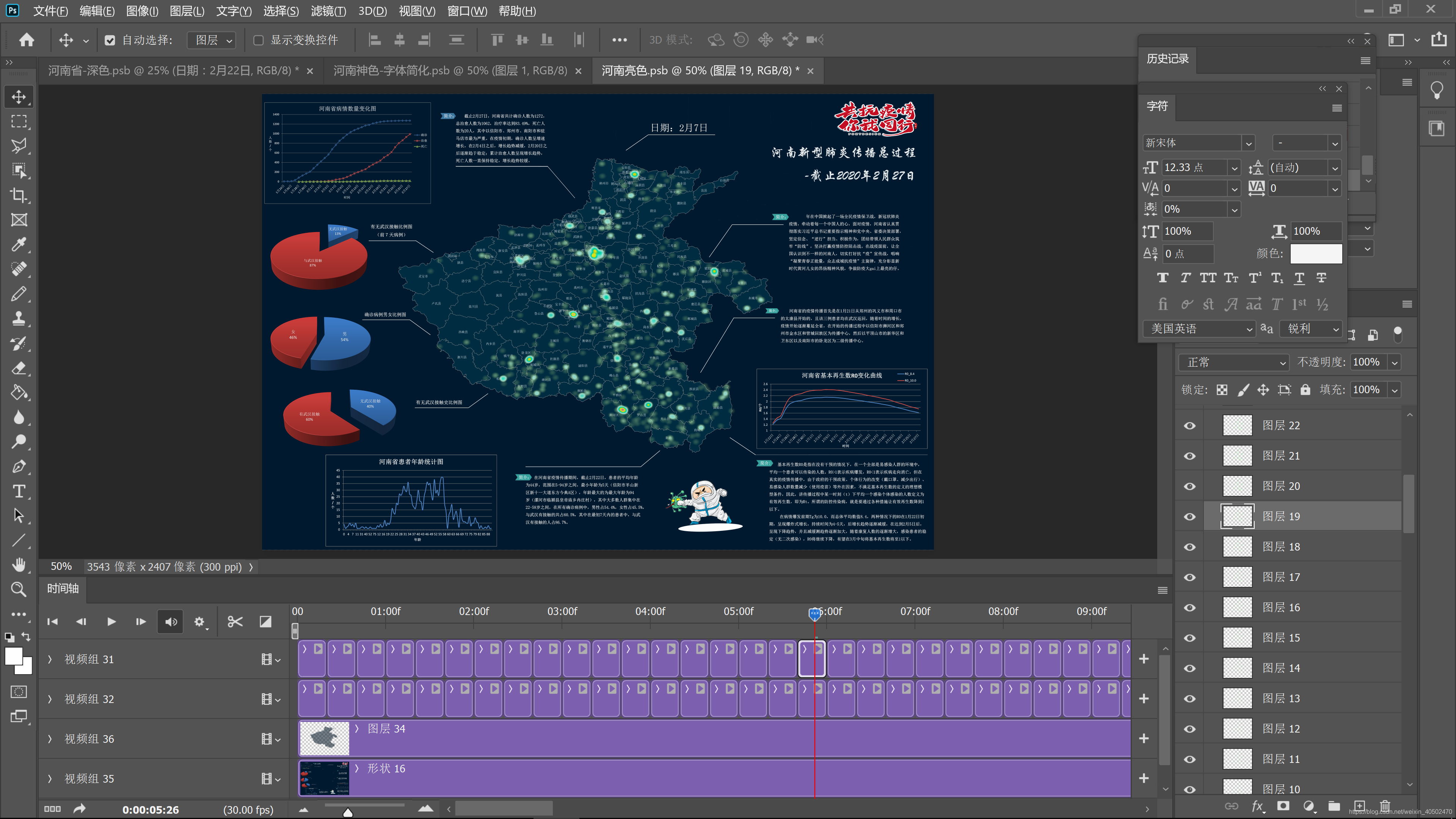Viewport: 1456px width, 819px height.
Task: Hide layer 图层 19 visibility eye
Action: [x=1189, y=516]
